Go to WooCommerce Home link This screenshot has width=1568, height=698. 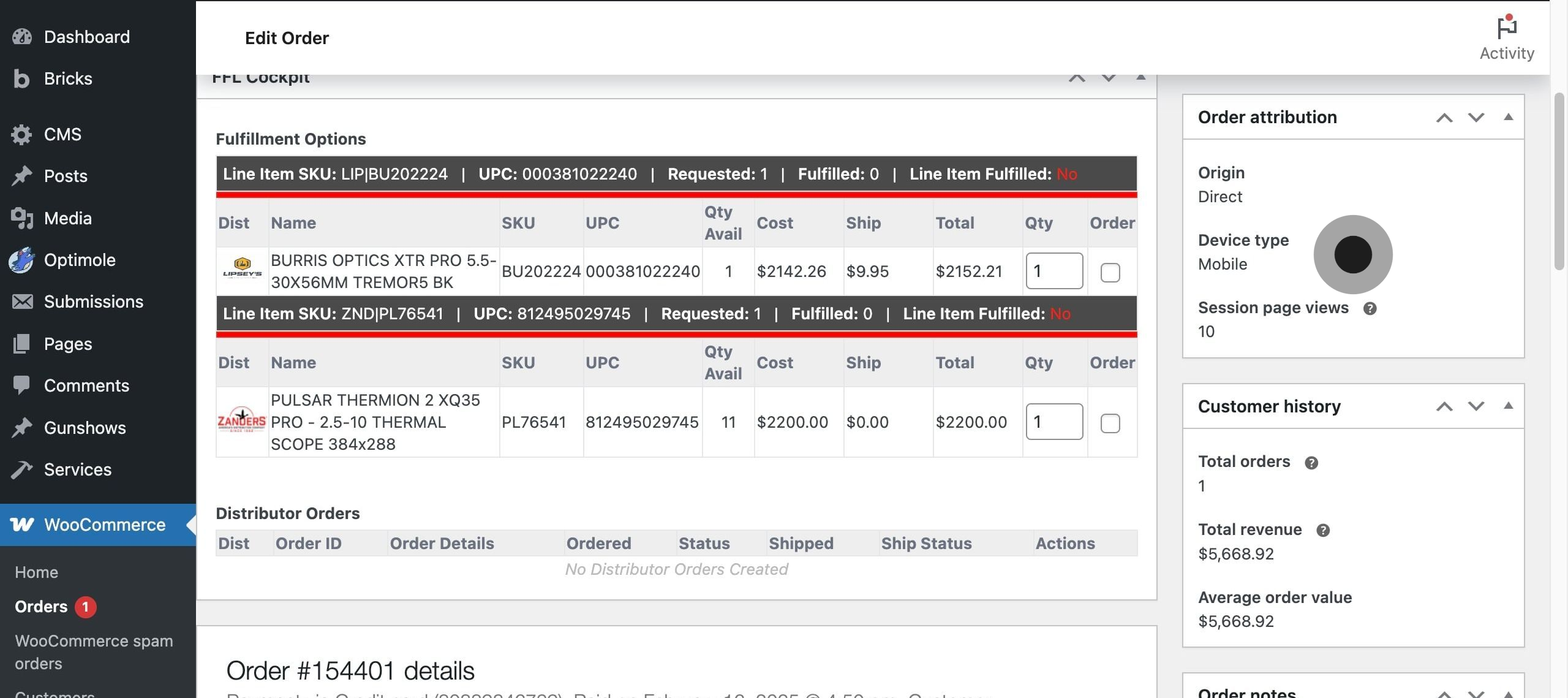[36, 572]
